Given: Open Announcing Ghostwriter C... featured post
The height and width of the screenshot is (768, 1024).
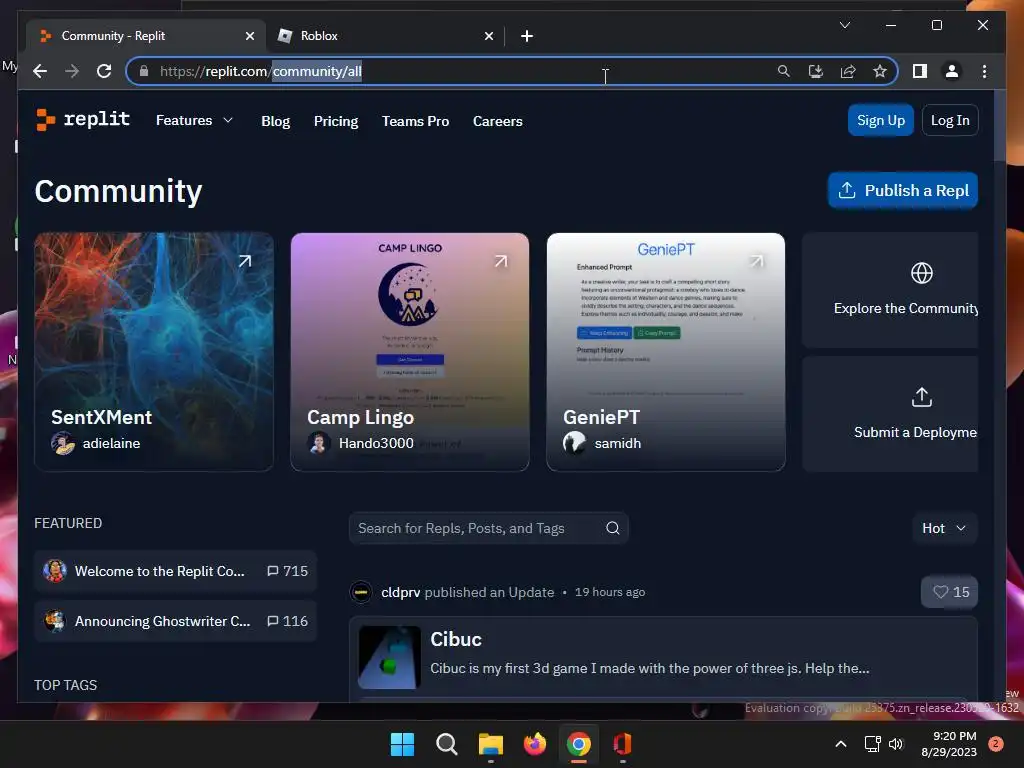Looking at the screenshot, I should pyautogui.click(x=175, y=621).
